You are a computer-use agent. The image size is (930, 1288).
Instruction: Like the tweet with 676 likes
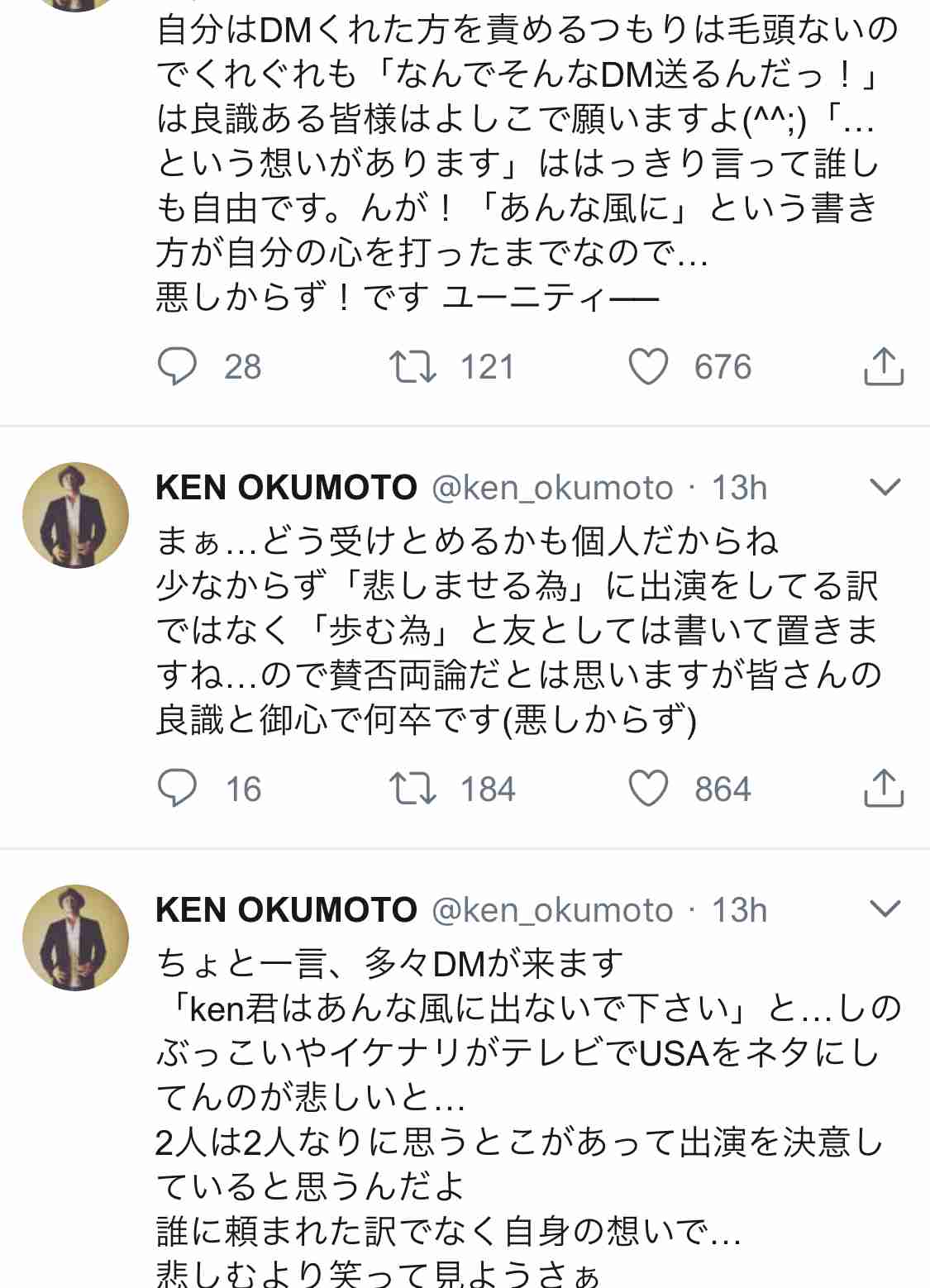(x=648, y=367)
